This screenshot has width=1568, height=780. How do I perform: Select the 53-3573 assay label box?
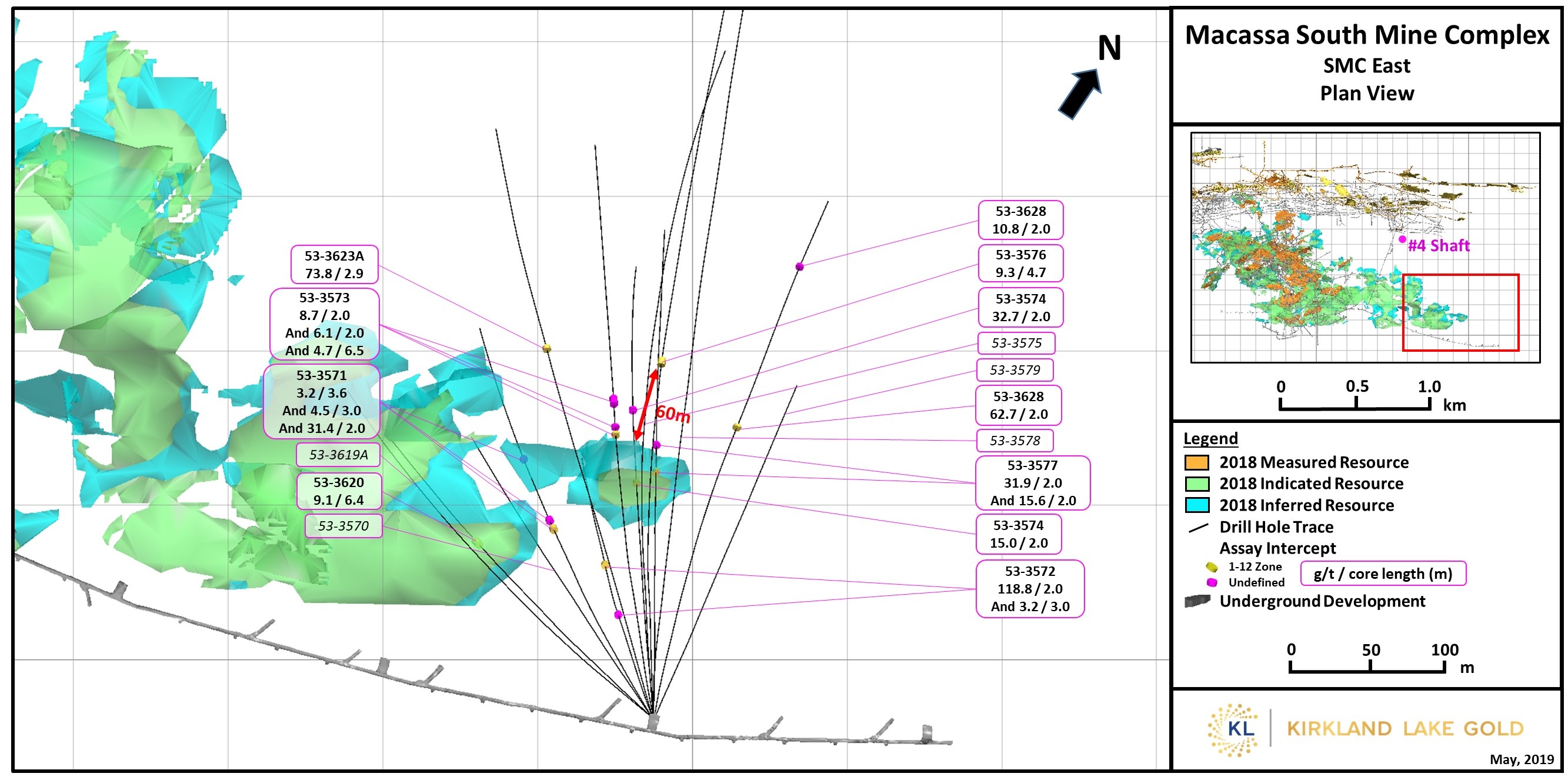coord(325,325)
